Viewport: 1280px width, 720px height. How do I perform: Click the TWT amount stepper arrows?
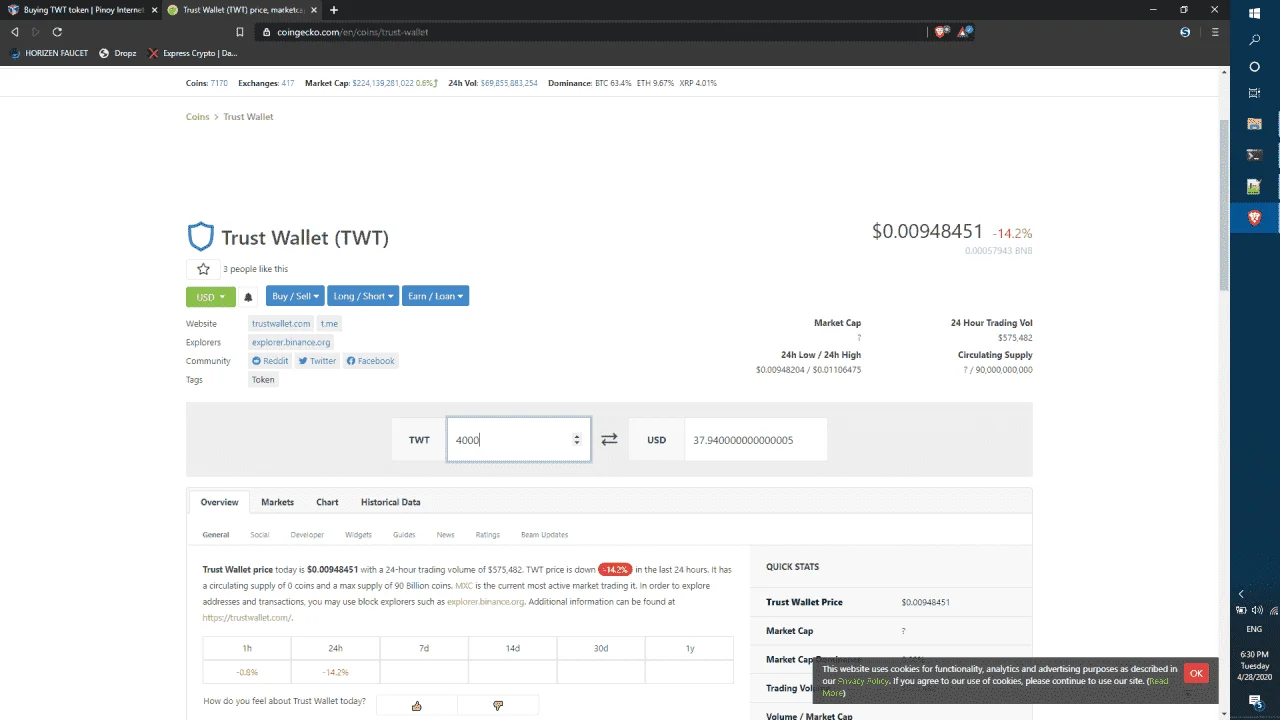(577, 440)
